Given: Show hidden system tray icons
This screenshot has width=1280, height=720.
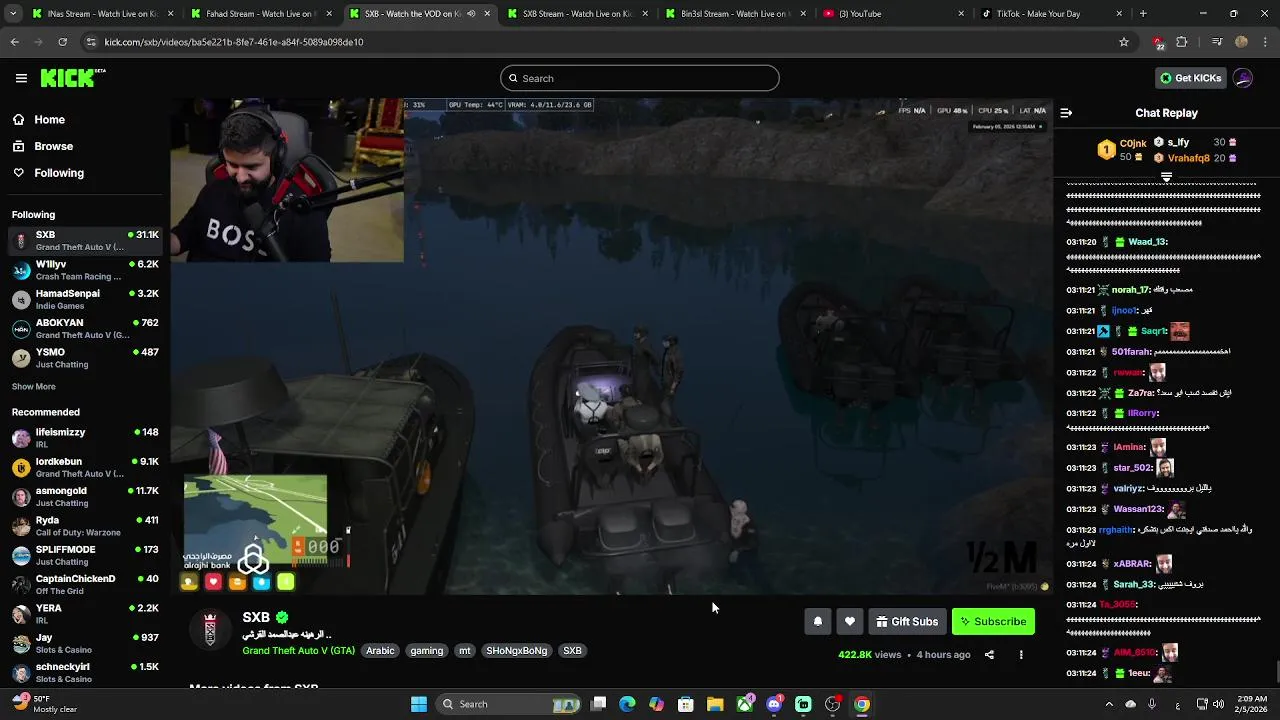Looking at the screenshot, I should point(1109,704).
